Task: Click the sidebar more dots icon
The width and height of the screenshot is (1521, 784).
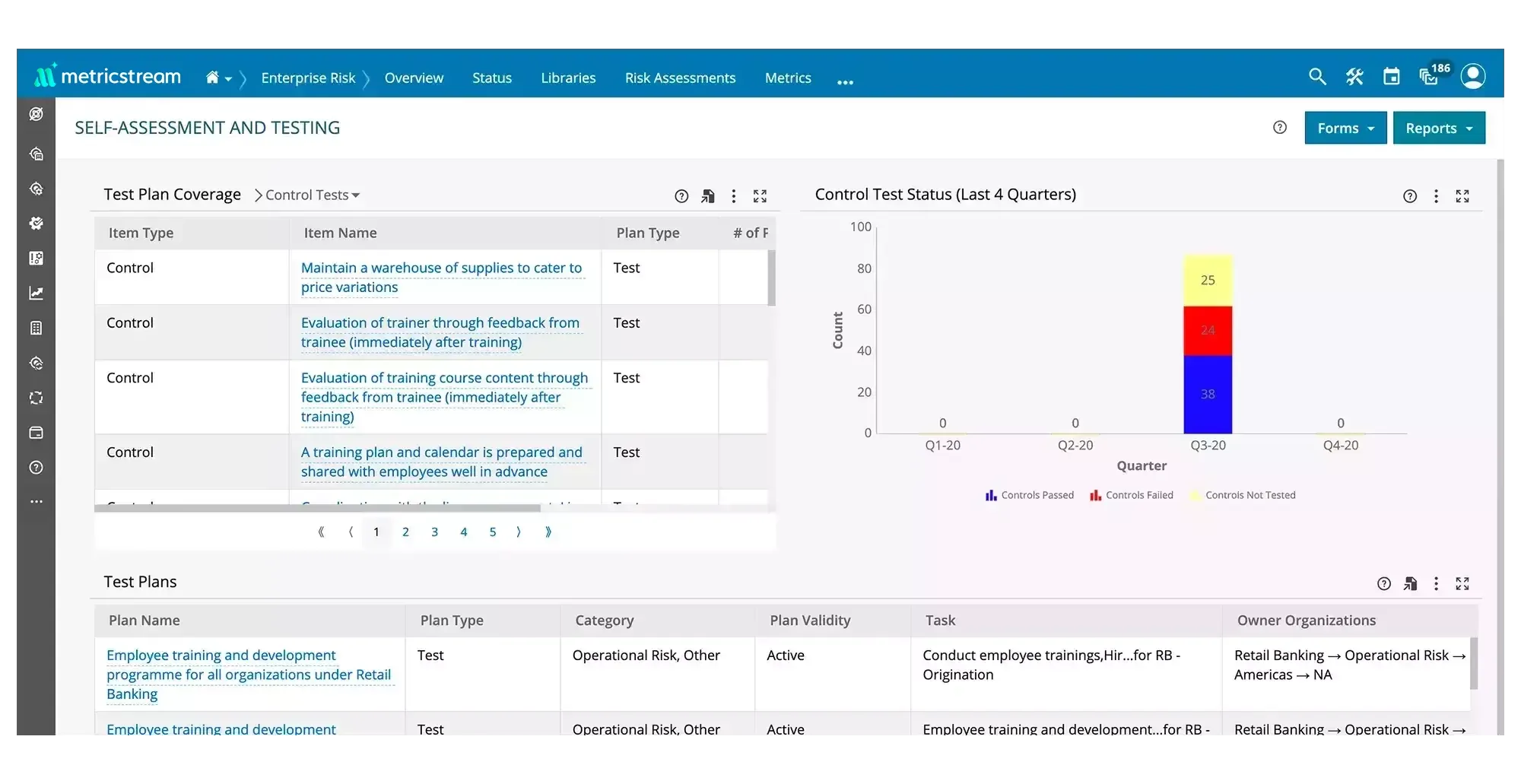Action: [x=36, y=502]
